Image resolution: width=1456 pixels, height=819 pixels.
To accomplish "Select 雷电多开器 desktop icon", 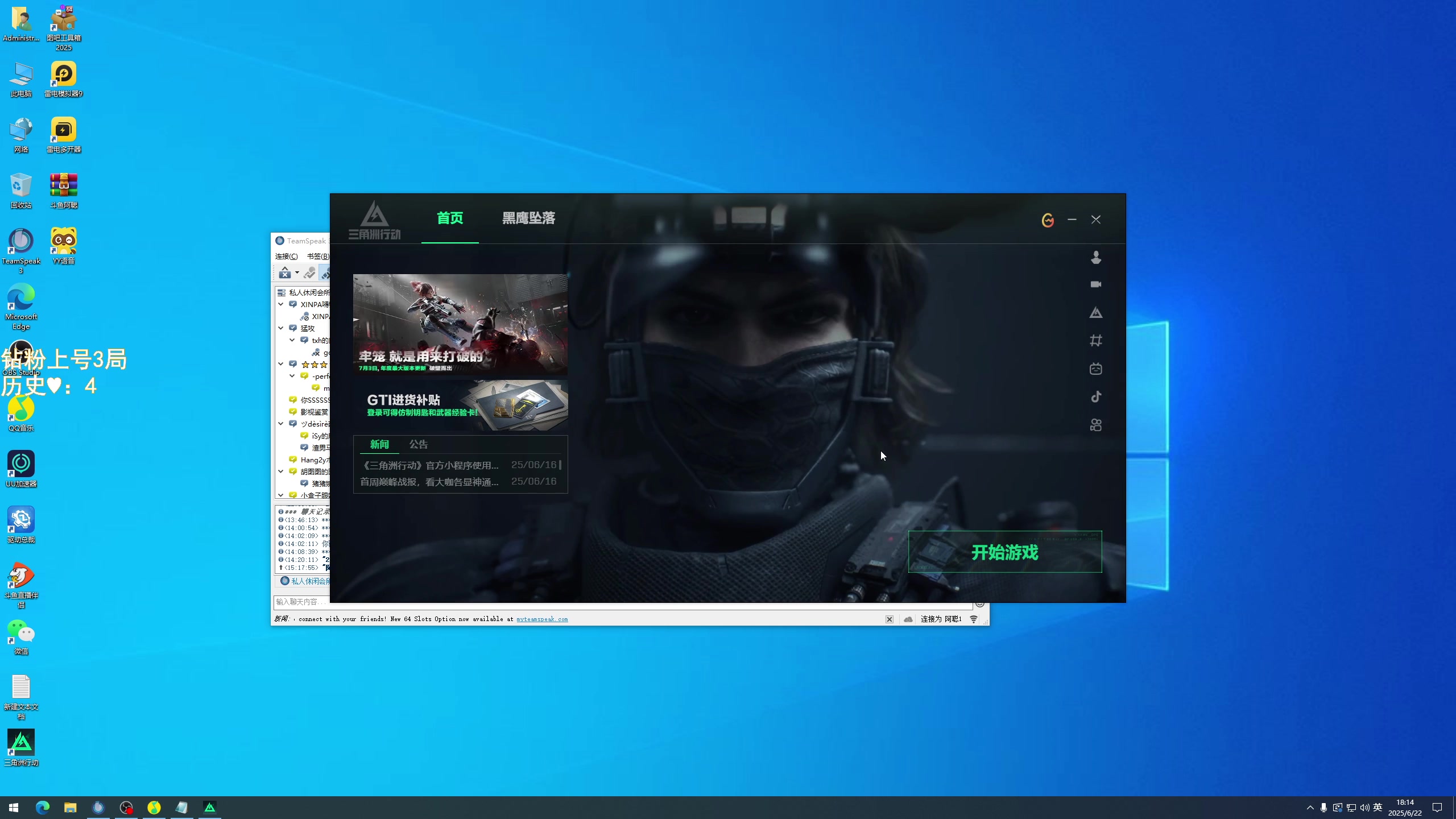I will click(63, 135).
